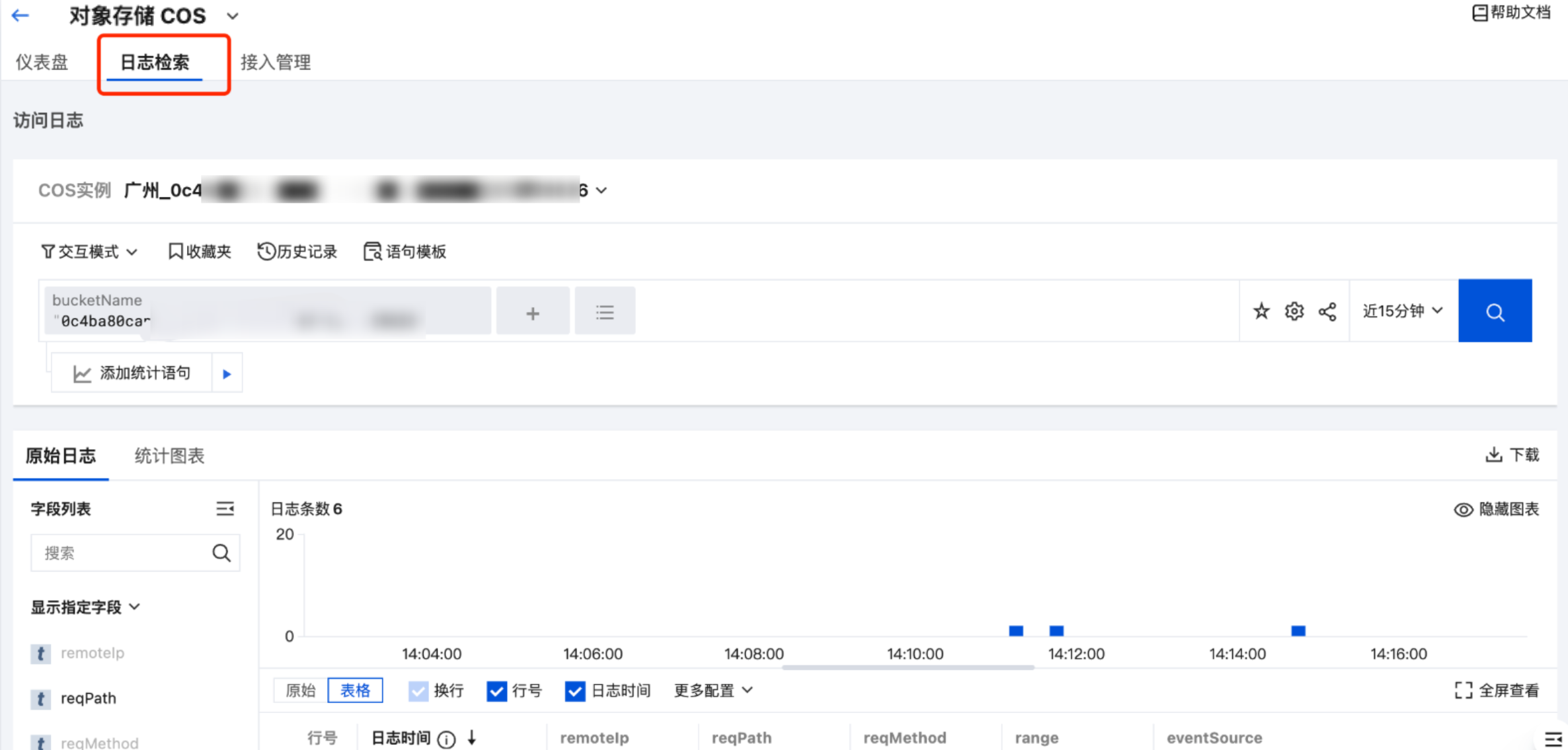Click the info icon beside 日志时间 header
The image size is (1568, 750).
pos(447,739)
